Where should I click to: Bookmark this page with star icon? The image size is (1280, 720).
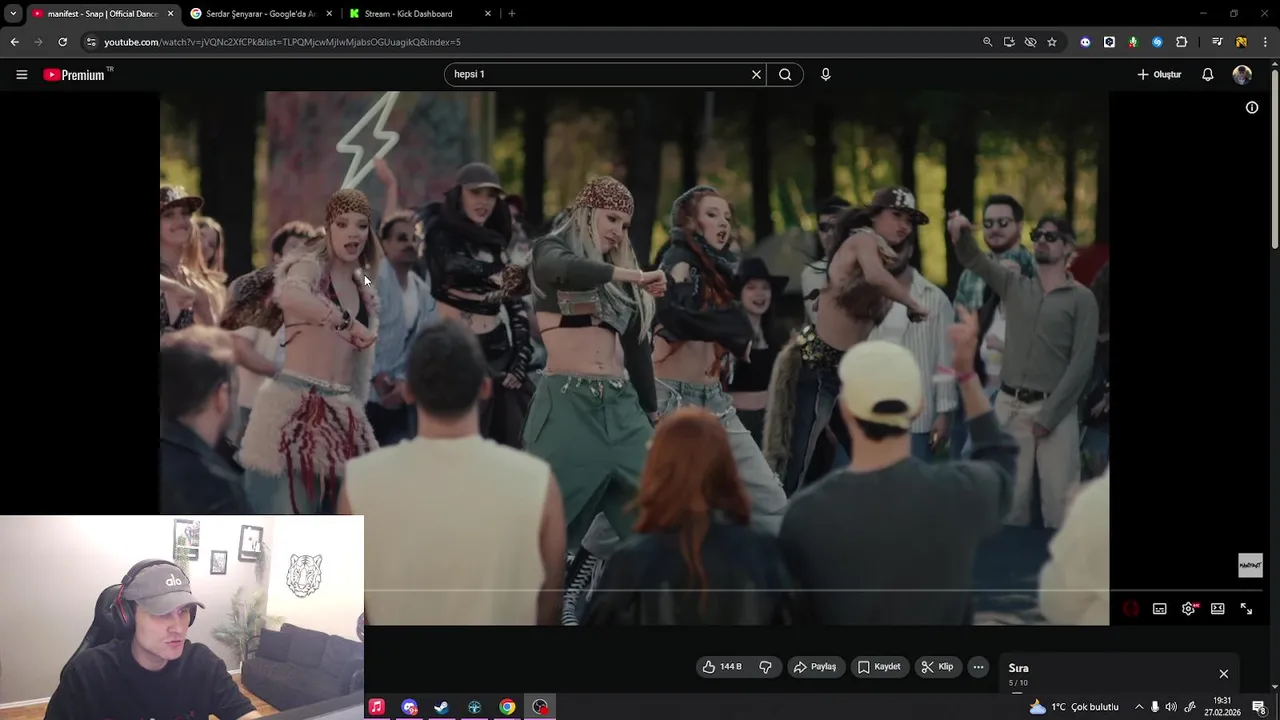point(1052,42)
